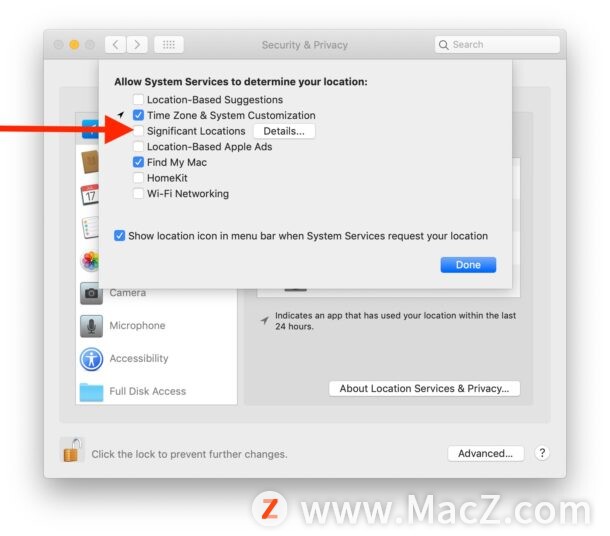Open the Accessibility privacy item icon
610x536 pixels.
pos(91,359)
